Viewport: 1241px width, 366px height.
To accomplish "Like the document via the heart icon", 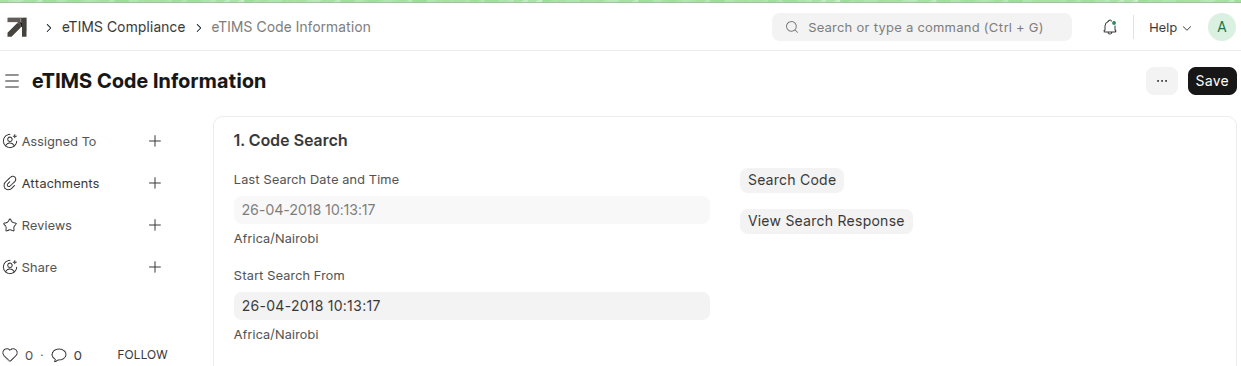I will point(11,355).
